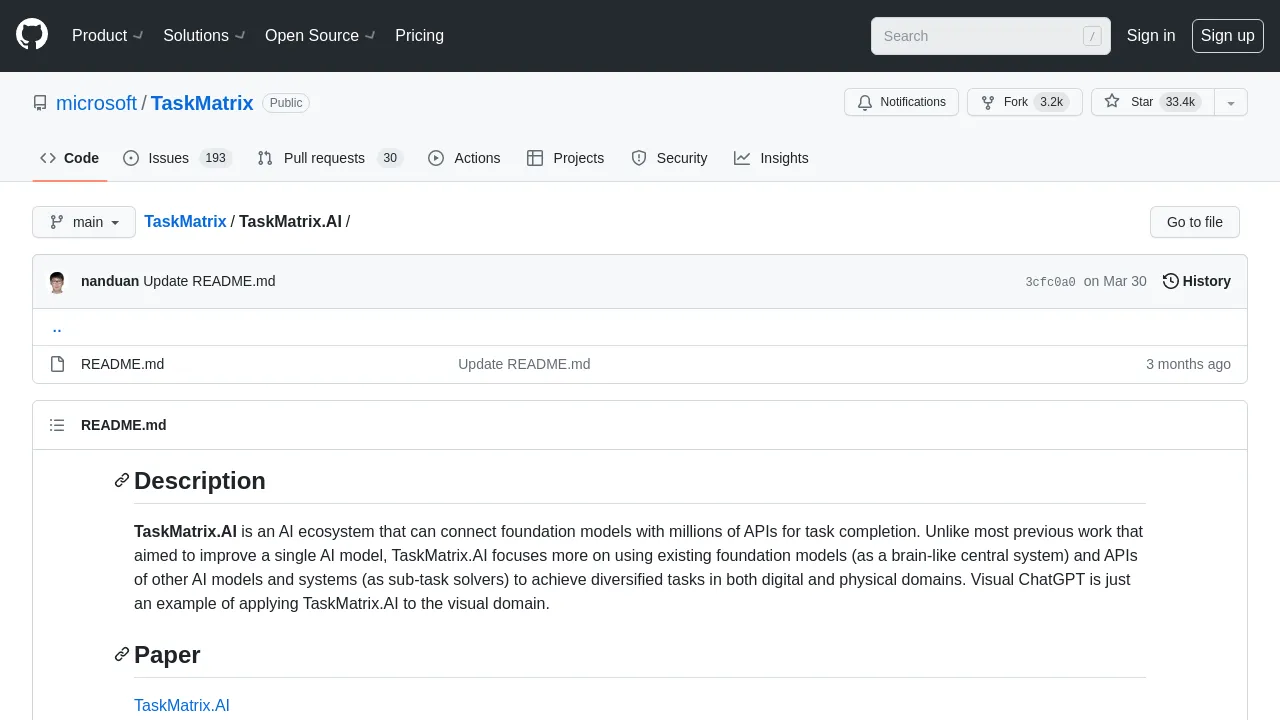This screenshot has width=1280, height=720.
Task: Star the repository
Action: [x=1153, y=102]
